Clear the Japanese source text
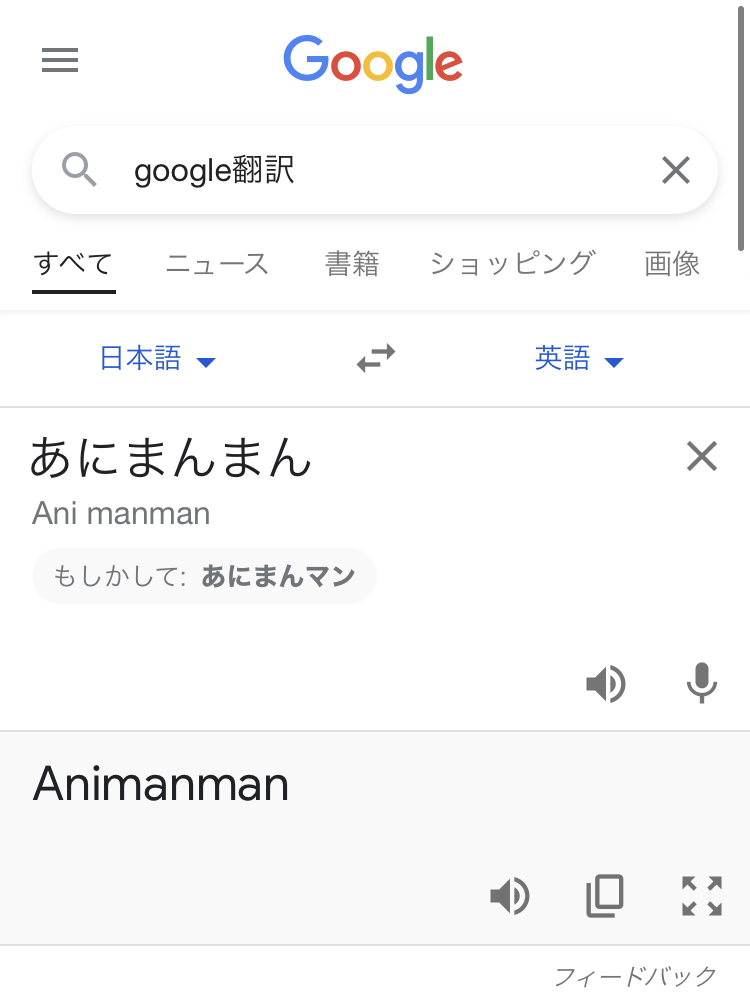750x993 pixels. pos(702,457)
